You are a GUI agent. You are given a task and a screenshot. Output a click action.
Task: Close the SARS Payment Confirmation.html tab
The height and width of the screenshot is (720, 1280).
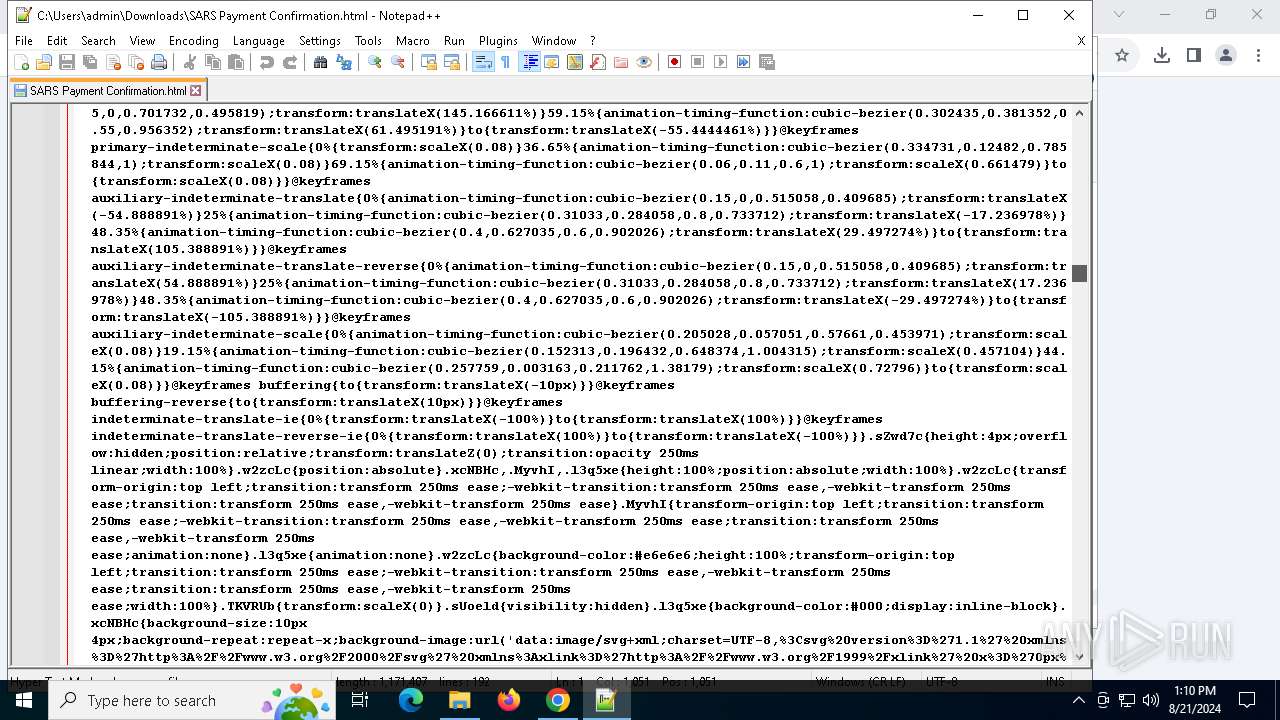pyautogui.click(x=196, y=91)
